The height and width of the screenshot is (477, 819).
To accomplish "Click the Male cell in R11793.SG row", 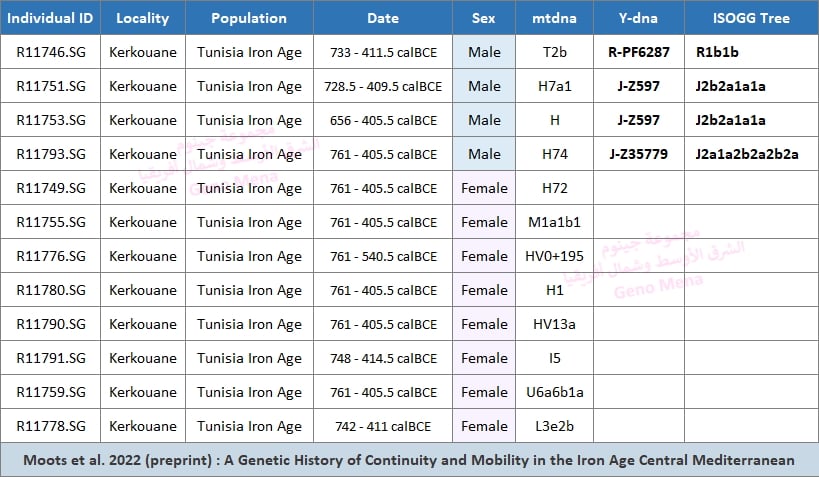I will click(484, 154).
